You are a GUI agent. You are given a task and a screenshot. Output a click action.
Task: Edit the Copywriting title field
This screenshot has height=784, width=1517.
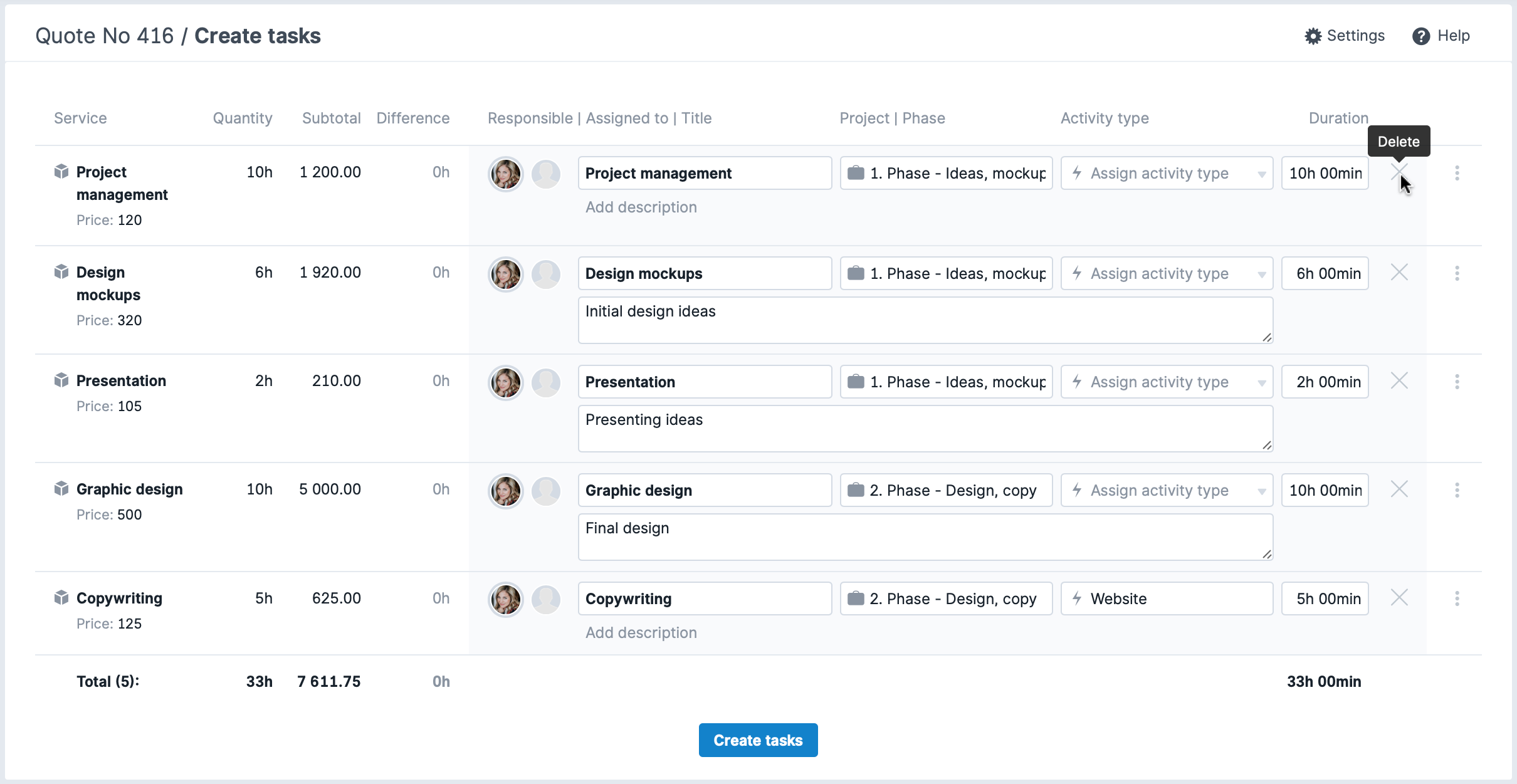pyautogui.click(x=705, y=598)
